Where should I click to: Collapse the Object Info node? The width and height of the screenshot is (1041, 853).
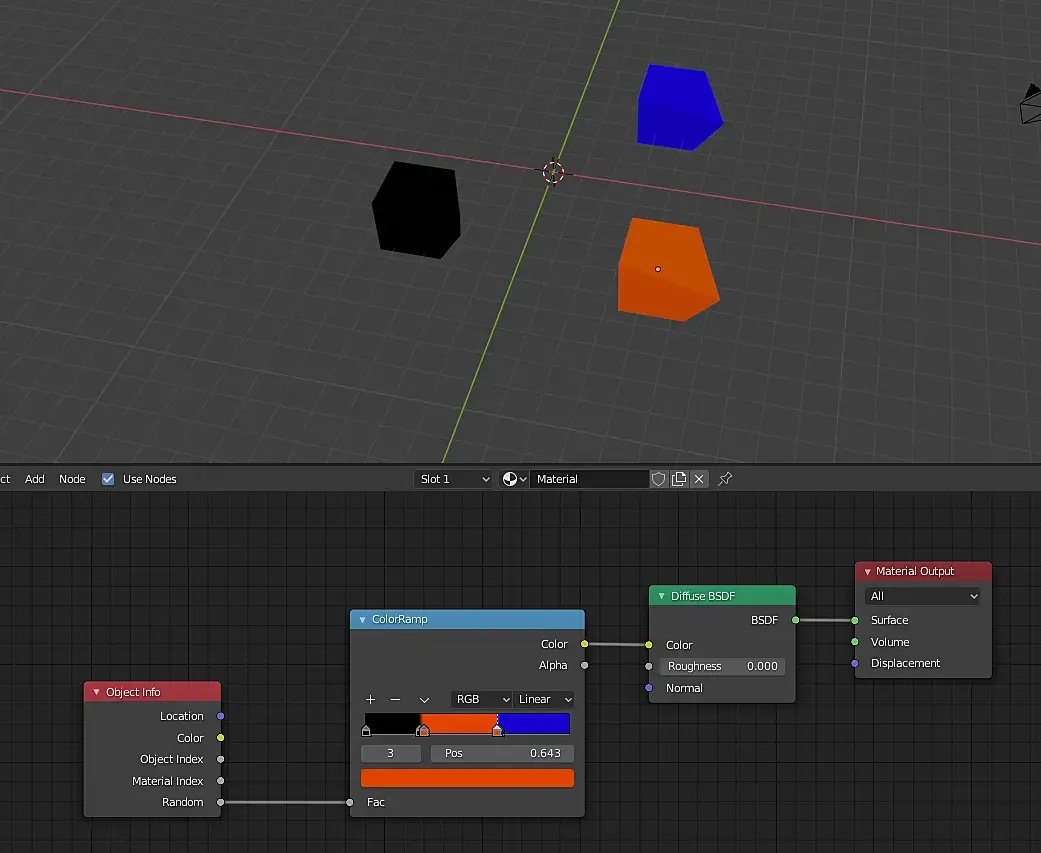pyautogui.click(x=96, y=692)
